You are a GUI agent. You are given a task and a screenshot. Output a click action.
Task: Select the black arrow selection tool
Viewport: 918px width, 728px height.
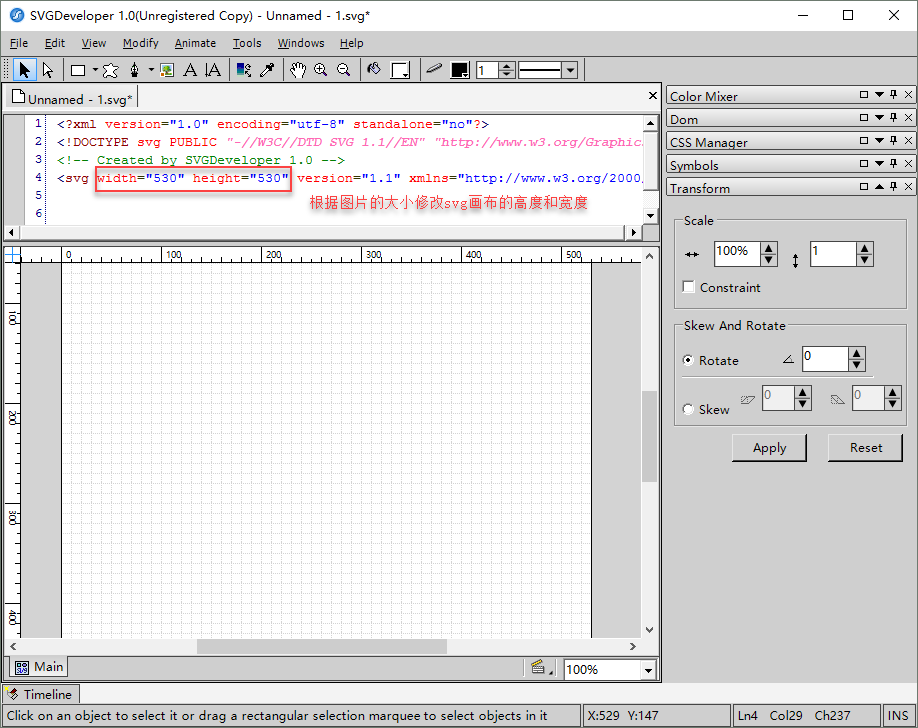pos(25,70)
